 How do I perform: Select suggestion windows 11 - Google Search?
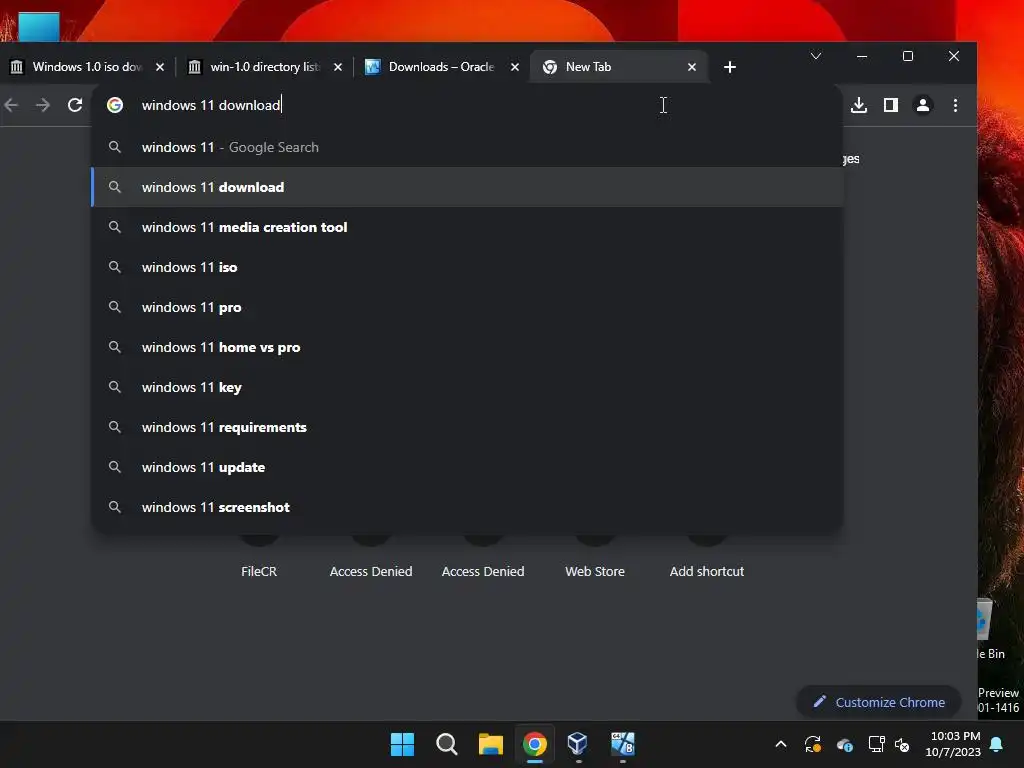click(467, 148)
